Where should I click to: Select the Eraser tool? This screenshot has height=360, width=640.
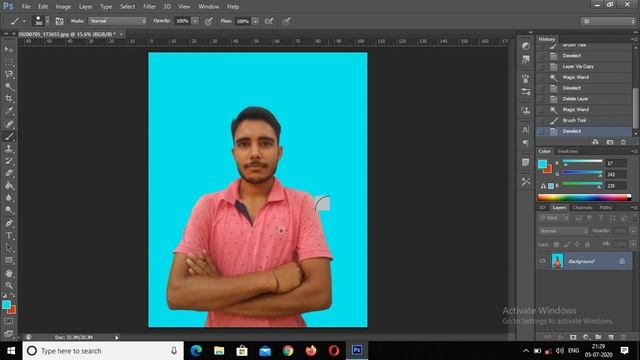coord(9,173)
